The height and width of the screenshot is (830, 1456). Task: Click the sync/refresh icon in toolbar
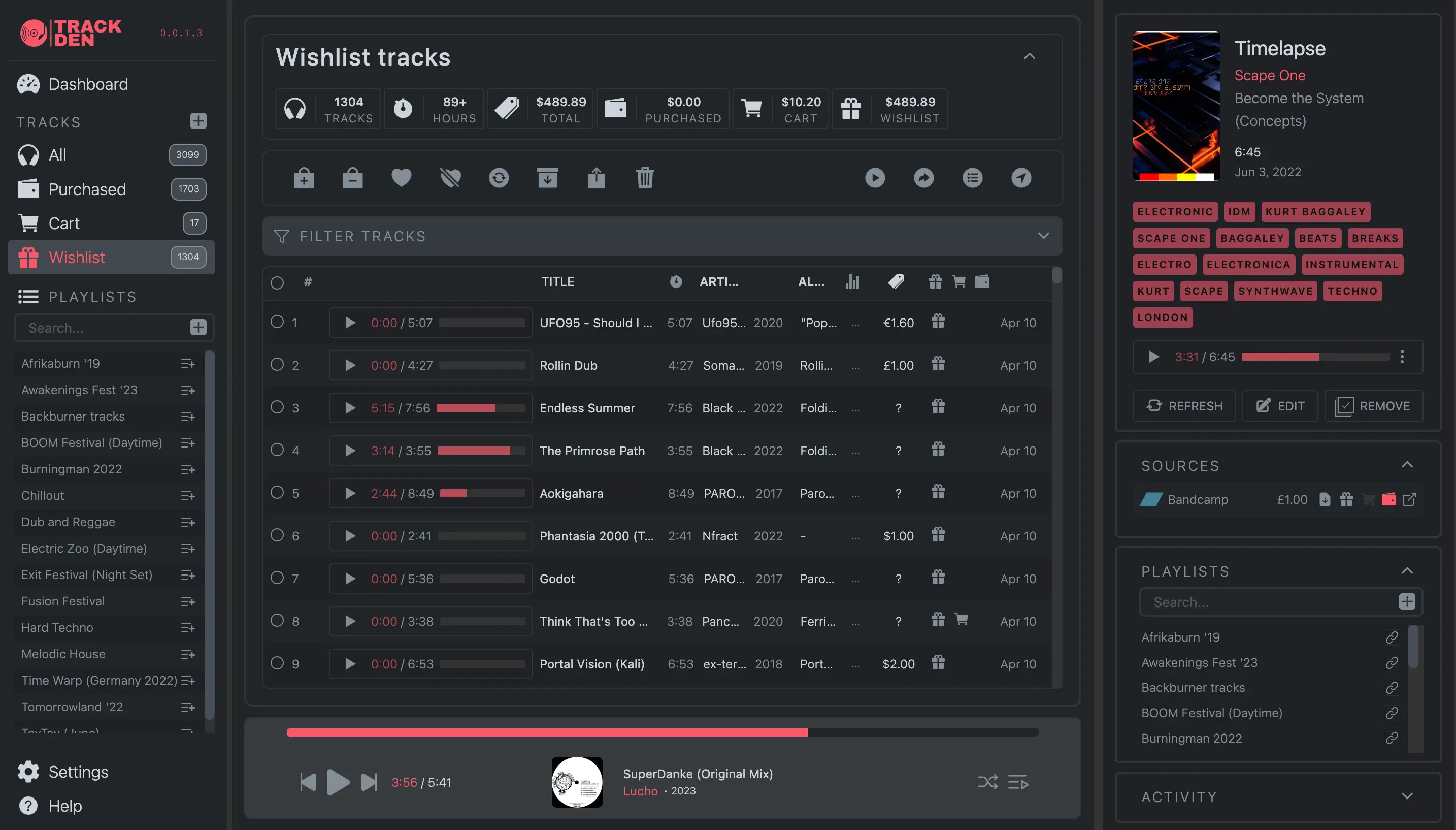499,178
